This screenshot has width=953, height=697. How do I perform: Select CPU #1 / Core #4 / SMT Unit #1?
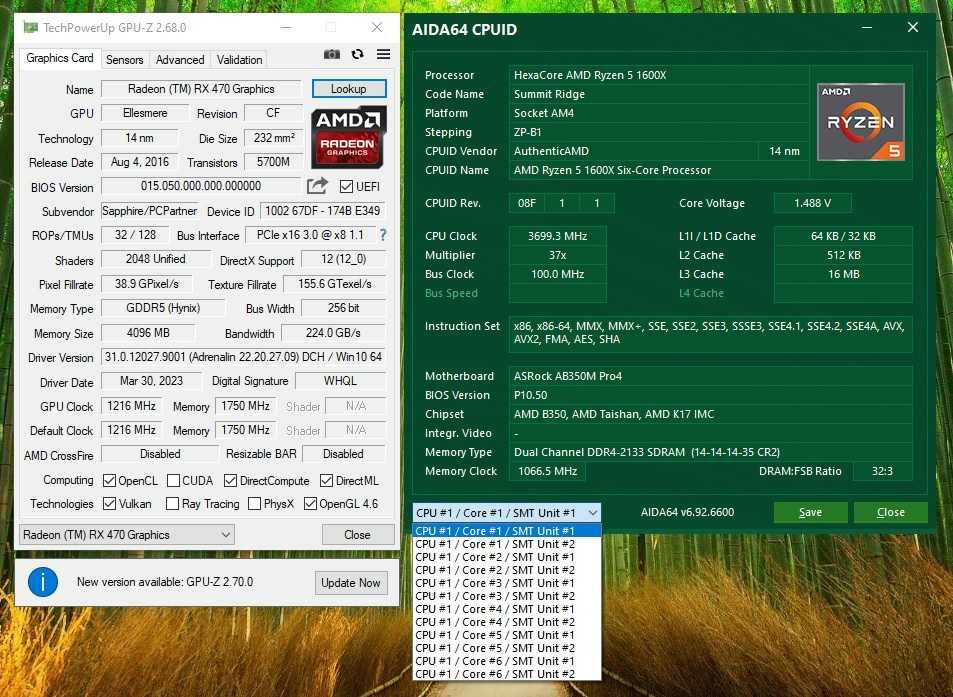click(507, 609)
